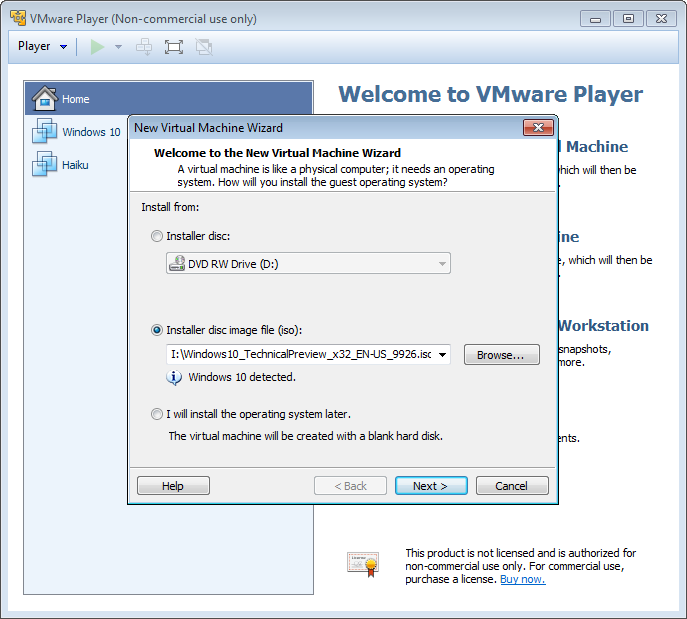Image resolution: width=687 pixels, height=619 pixels.
Task: Click the Browse... button
Action: [502, 354]
